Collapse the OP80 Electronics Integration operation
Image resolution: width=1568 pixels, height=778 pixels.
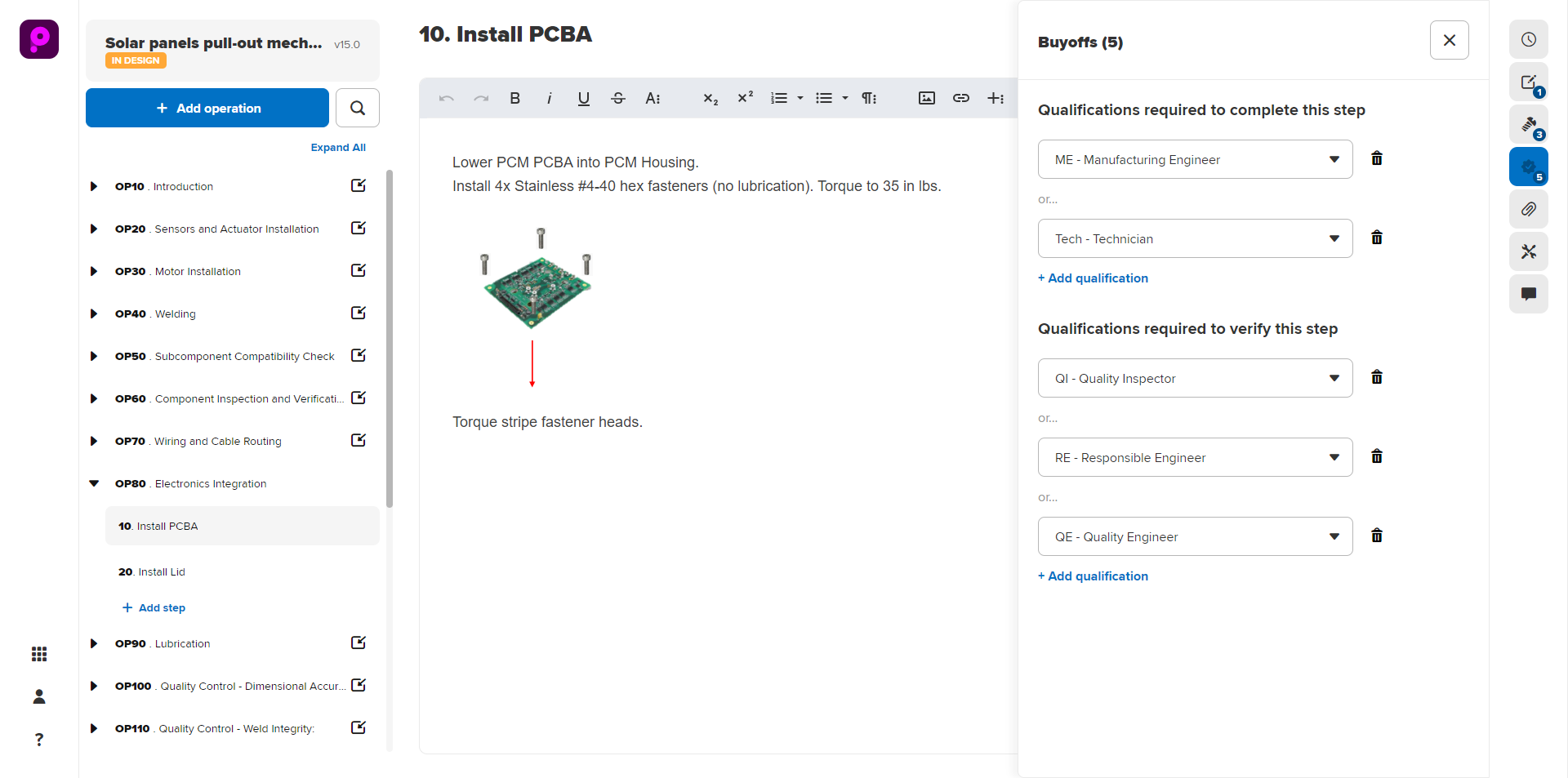(x=94, y=483)
